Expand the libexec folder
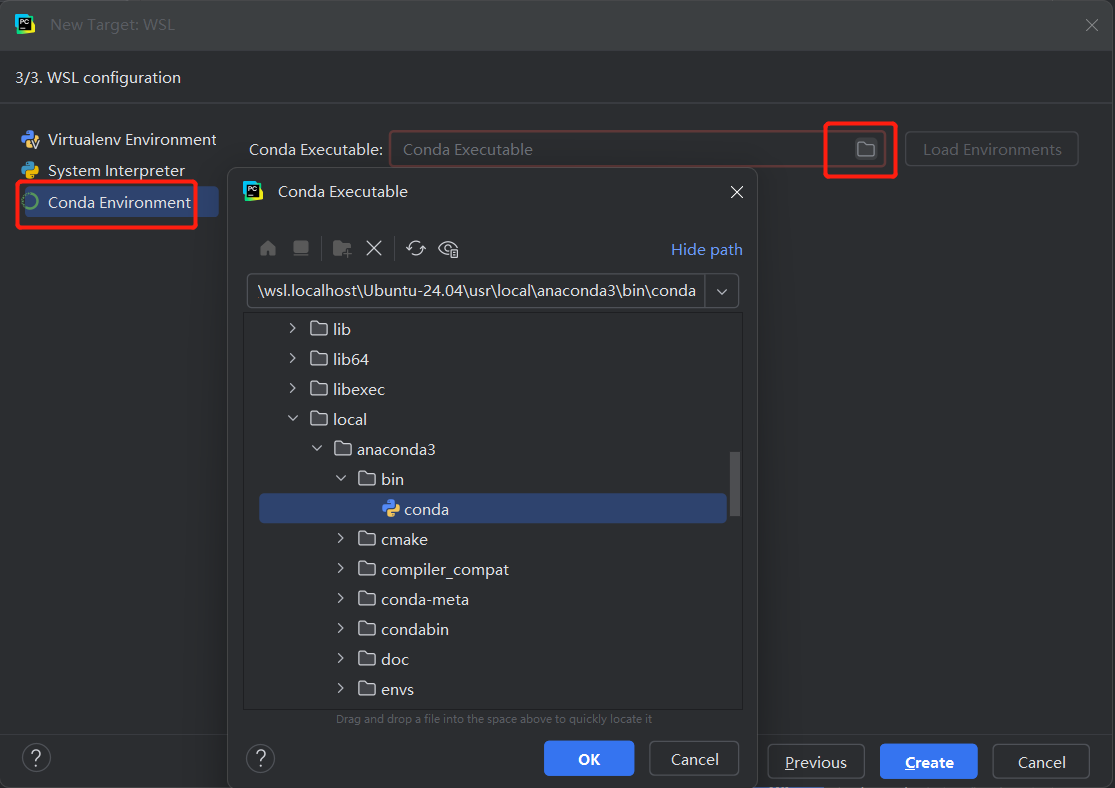Image resolution: width=1115 pixels, height=788 pixels. (293, 388)
